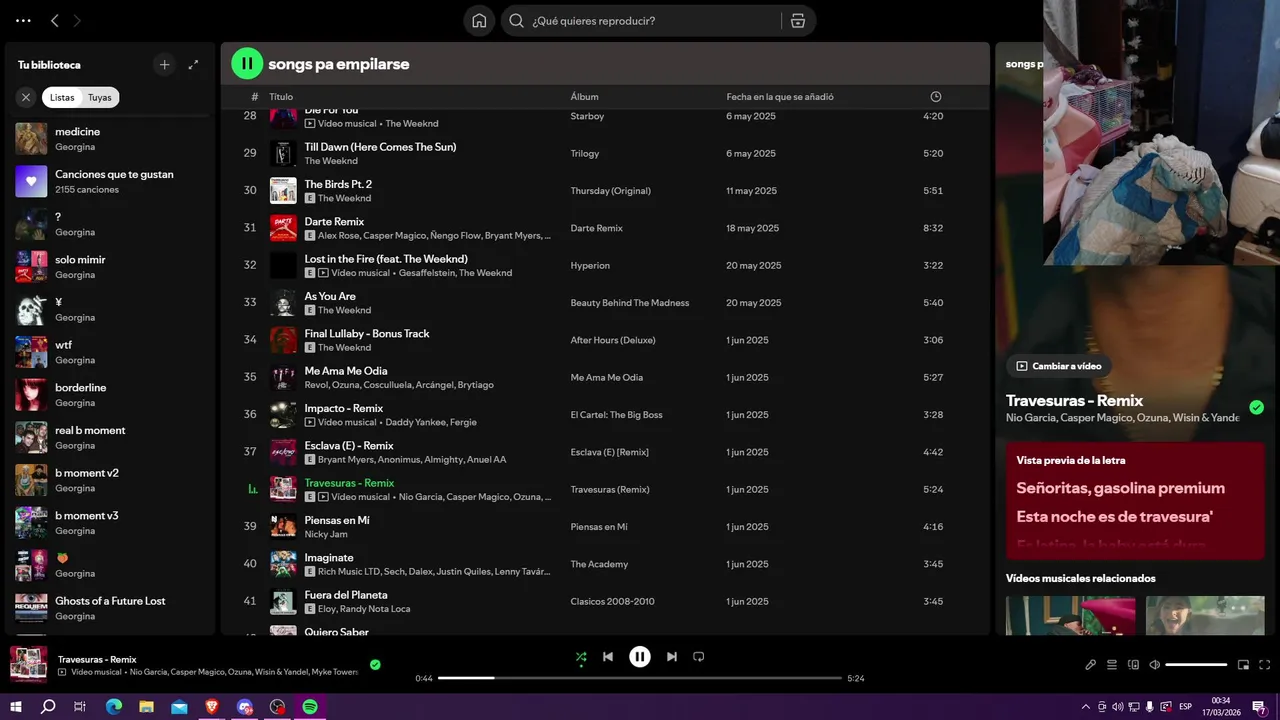Skip to the previous track
This screenshot has height=720, width=1280.
[608, 657]
